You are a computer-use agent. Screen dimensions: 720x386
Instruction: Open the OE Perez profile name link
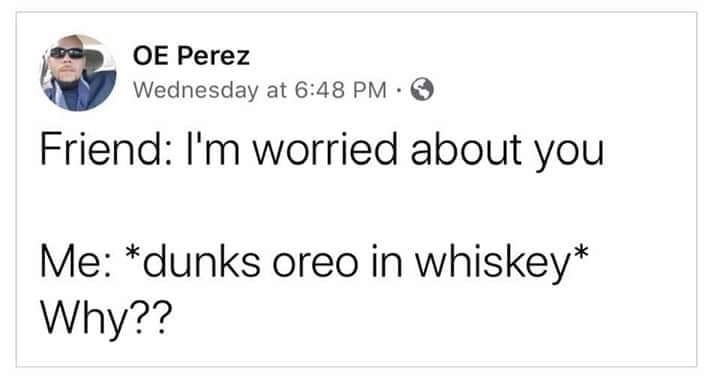(x=191, y=56)
